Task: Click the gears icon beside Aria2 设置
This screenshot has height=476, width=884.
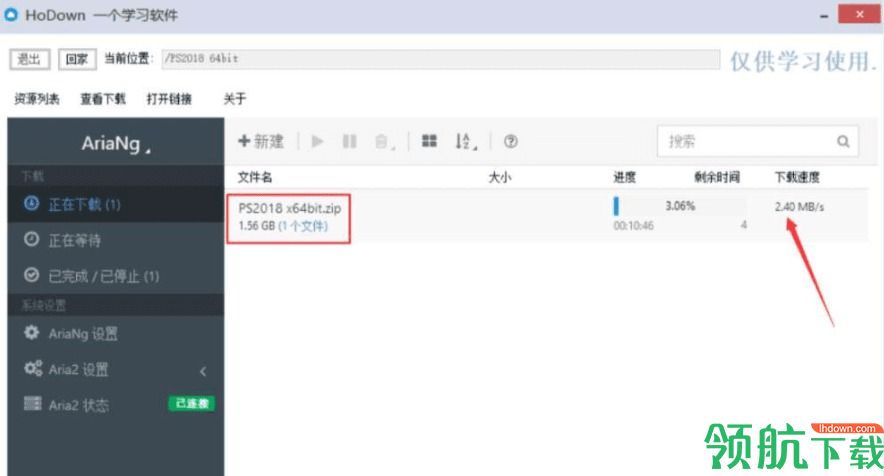Action: [33, 368]
